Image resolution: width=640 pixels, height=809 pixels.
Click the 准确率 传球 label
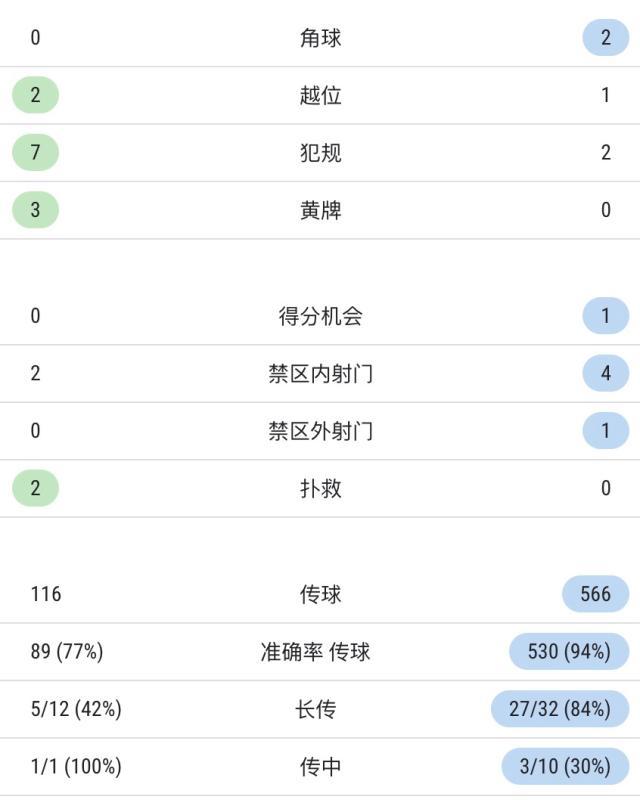point(315,652)
